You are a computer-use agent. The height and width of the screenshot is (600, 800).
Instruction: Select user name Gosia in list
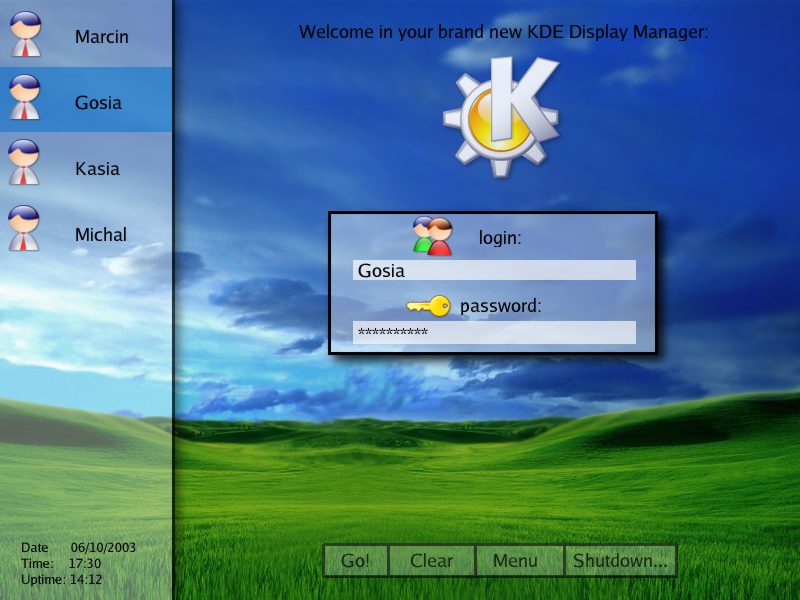[98, 103]
